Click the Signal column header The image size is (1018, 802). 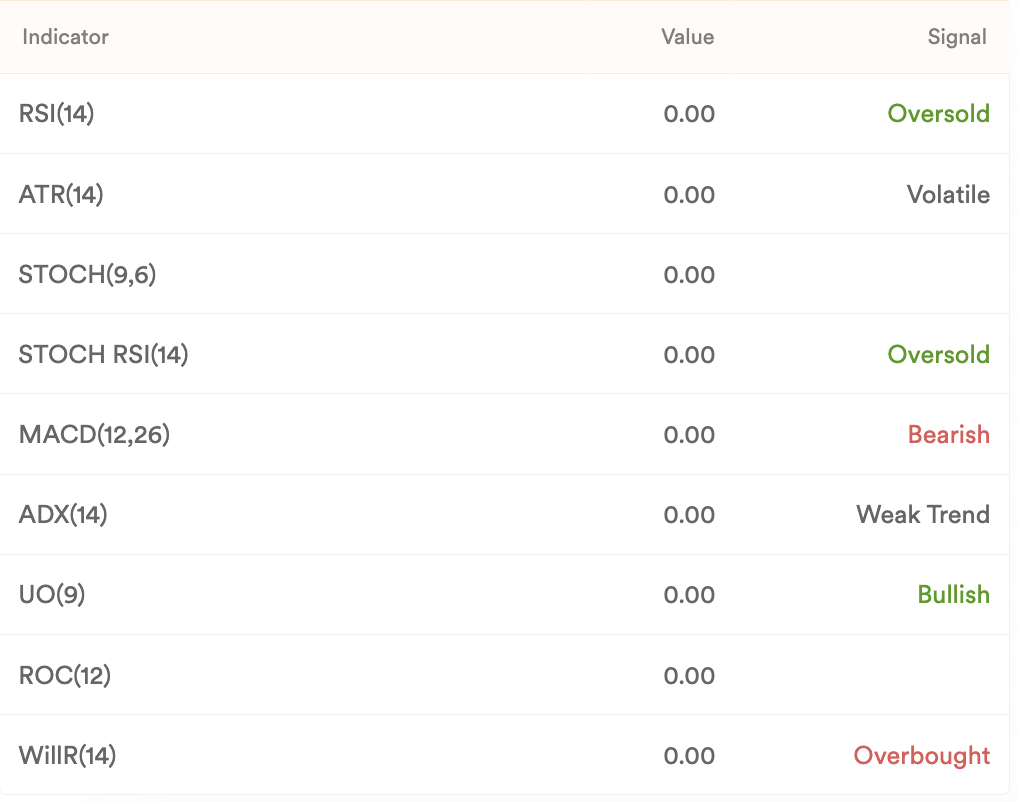[957, 37]
